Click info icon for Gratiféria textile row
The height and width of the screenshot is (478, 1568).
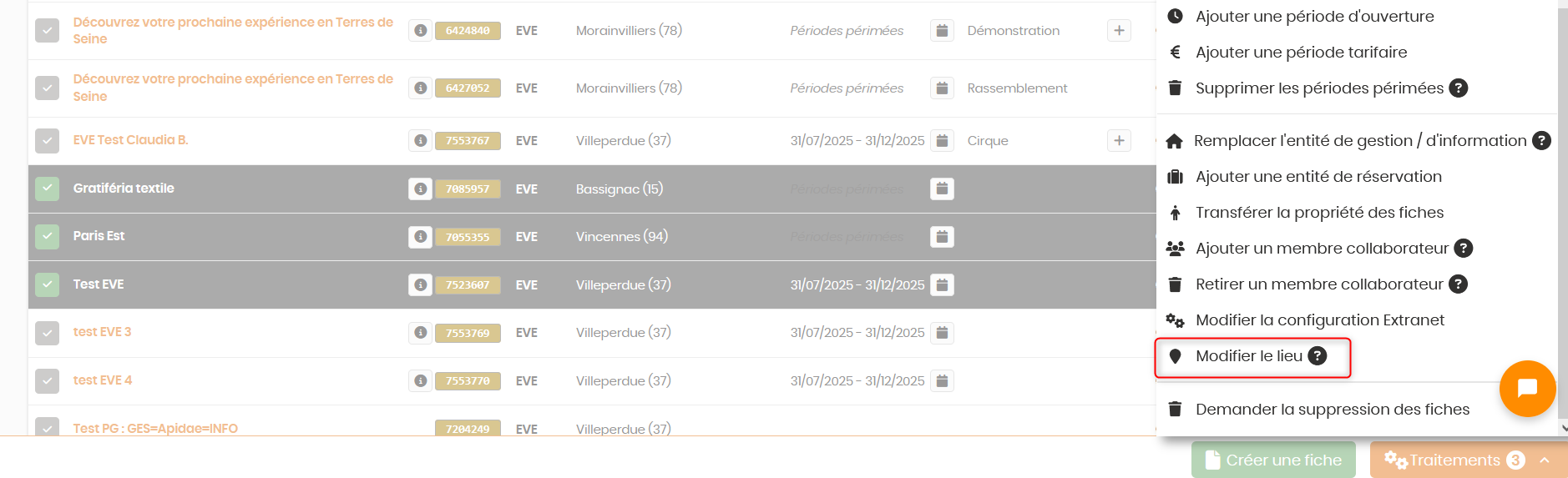[x=421, y=189]
